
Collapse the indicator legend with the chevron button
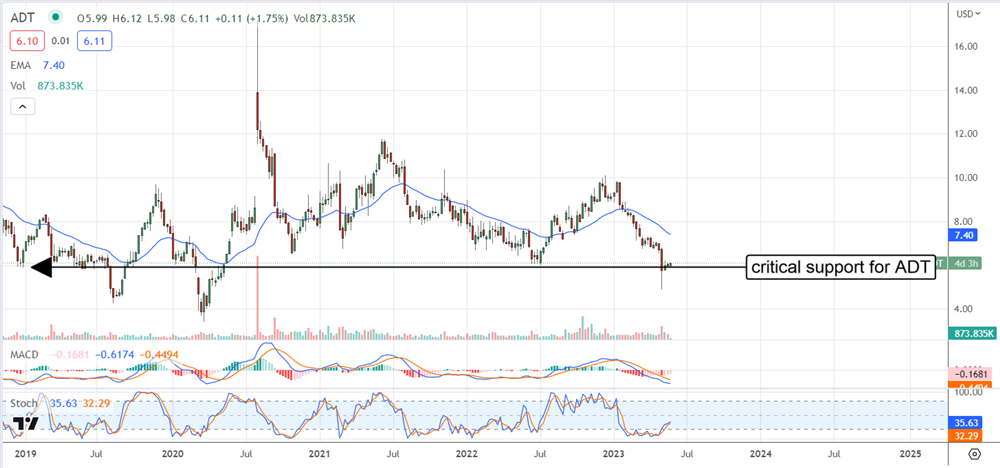(x=23, y=107)
